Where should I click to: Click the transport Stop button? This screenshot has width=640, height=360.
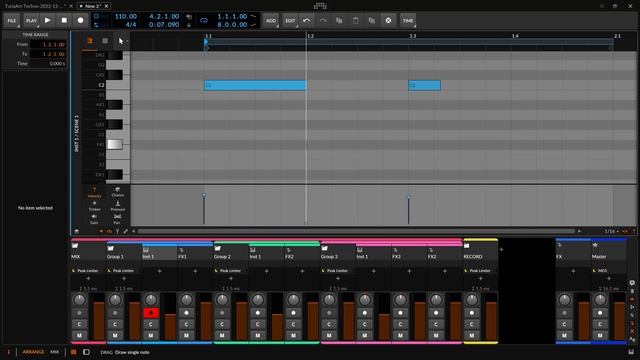pyautogui.click(x=64, y=20)
